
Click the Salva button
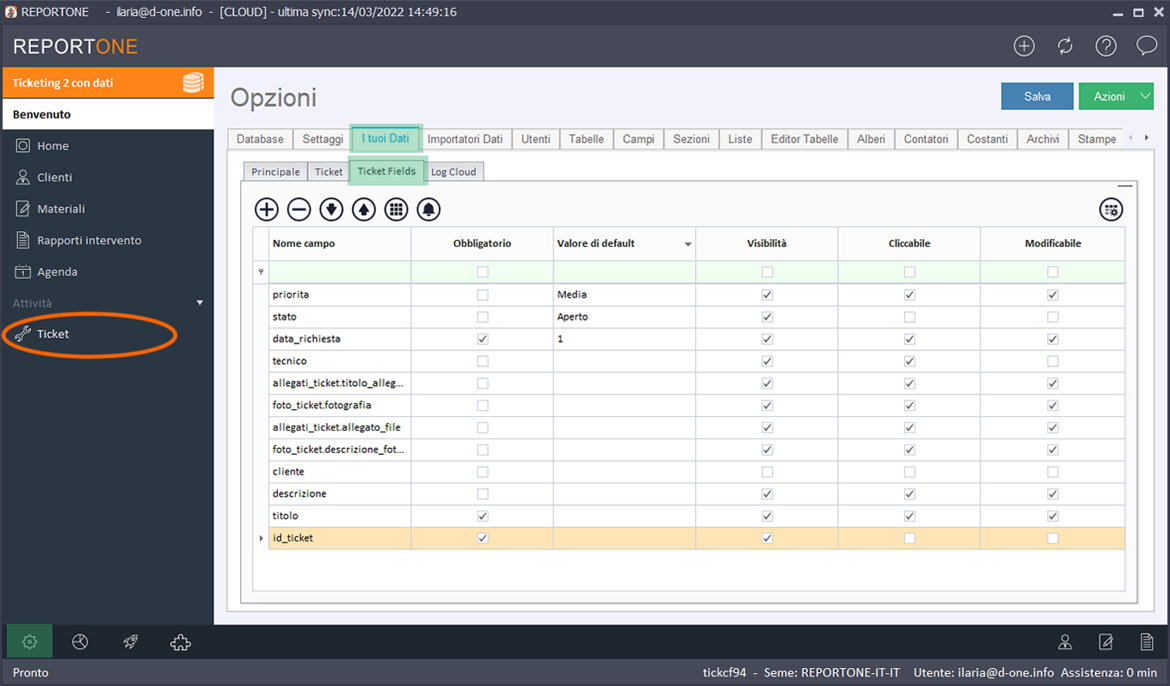(x=1037, y=96)
